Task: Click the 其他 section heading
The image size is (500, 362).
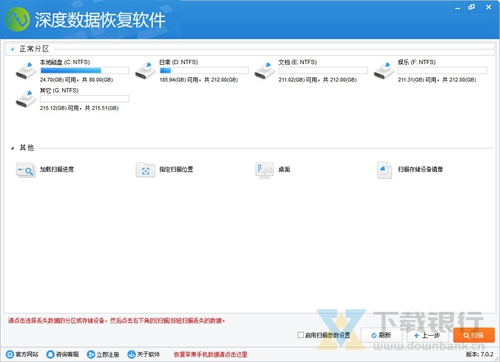Action: pos(27,148)
